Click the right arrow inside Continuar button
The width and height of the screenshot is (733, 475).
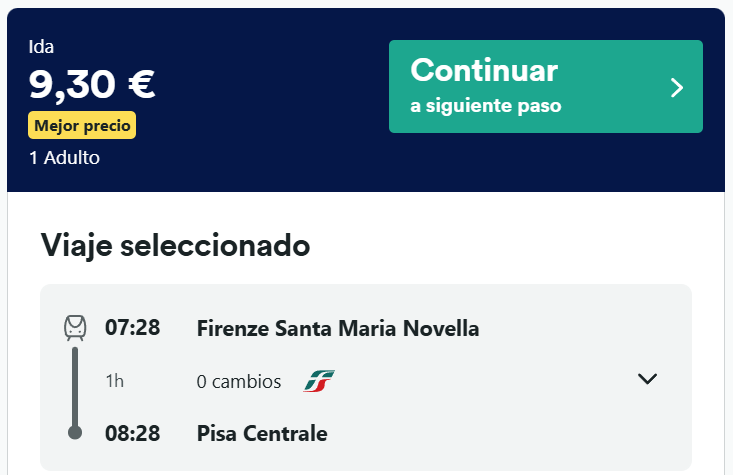point(677,87)
